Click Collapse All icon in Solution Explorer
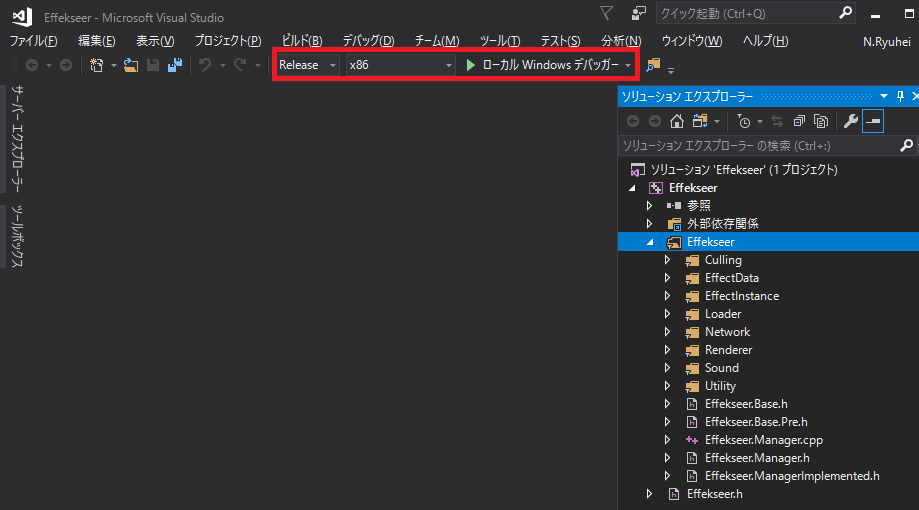Image resolution: width=919 pixels, height=510 pixels. tap(799, 121)
